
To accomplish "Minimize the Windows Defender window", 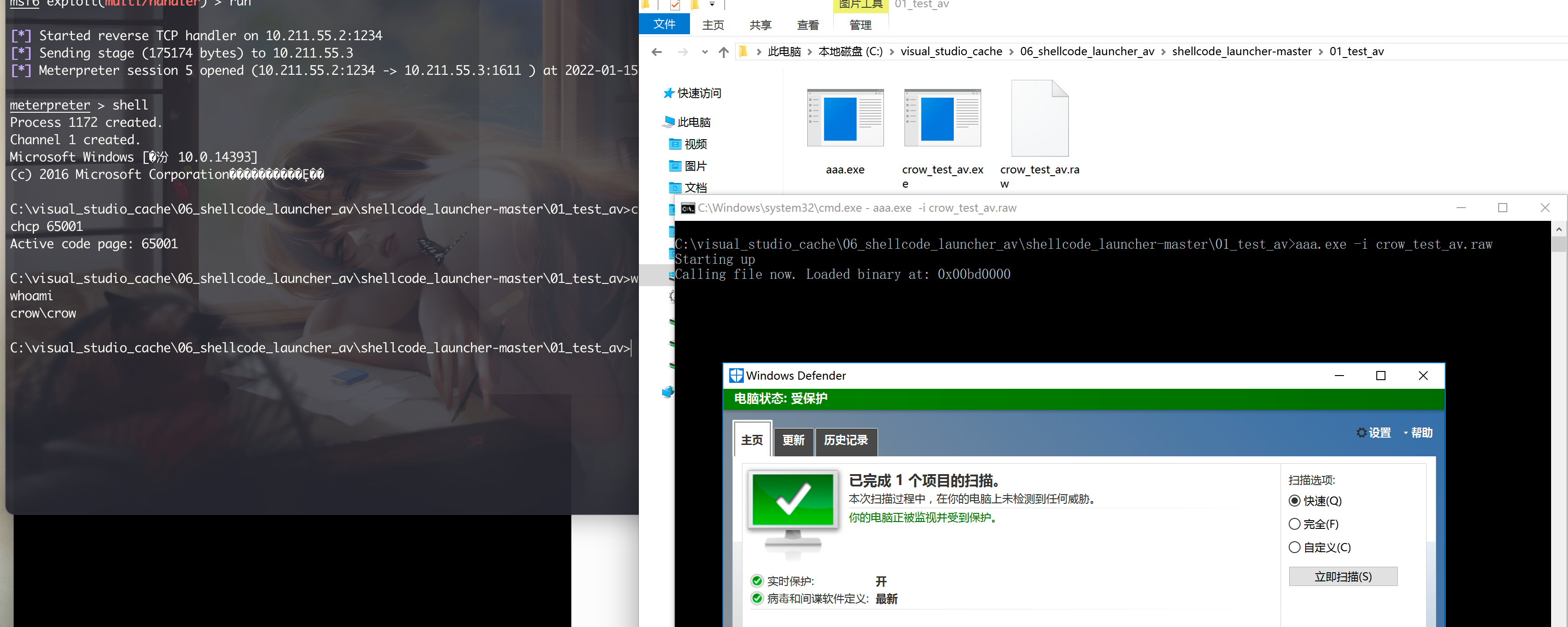I will [x=1339, y=376].
